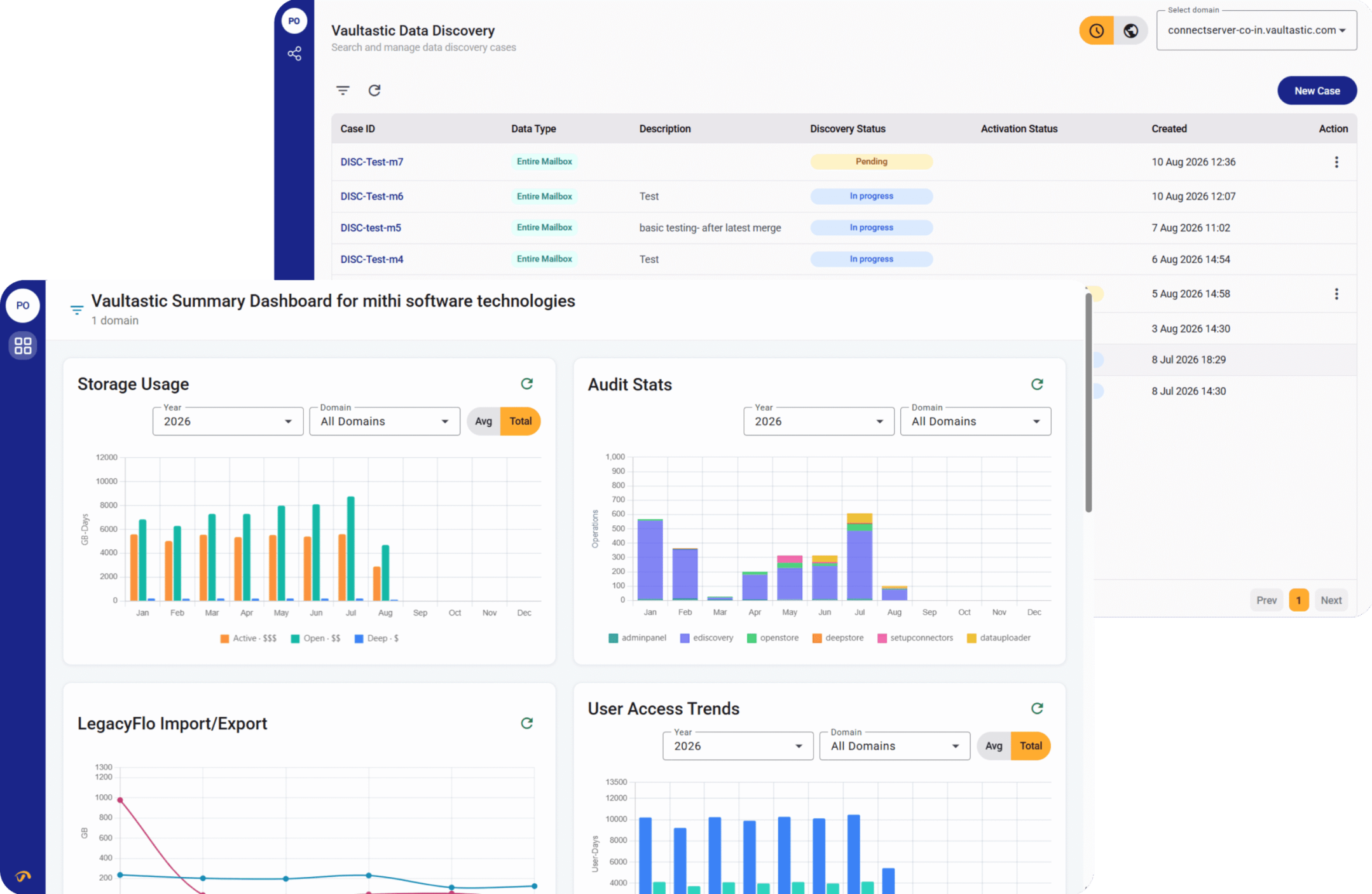Click the "8 Jul 2026 18:29" created date
Viewport: 1372px width, 894px height.
[1189, 360]
